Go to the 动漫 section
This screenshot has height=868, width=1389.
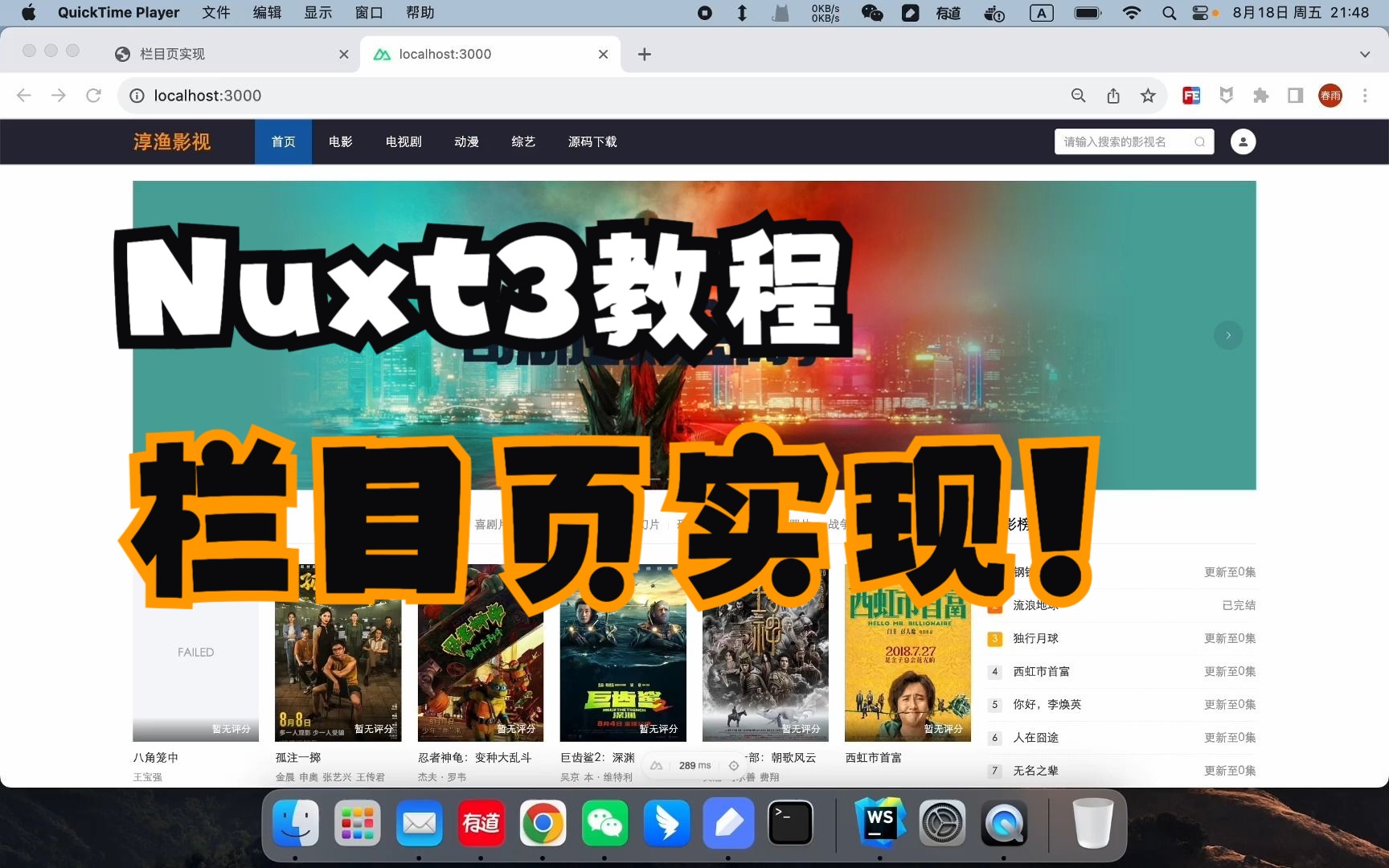(466, 141)
